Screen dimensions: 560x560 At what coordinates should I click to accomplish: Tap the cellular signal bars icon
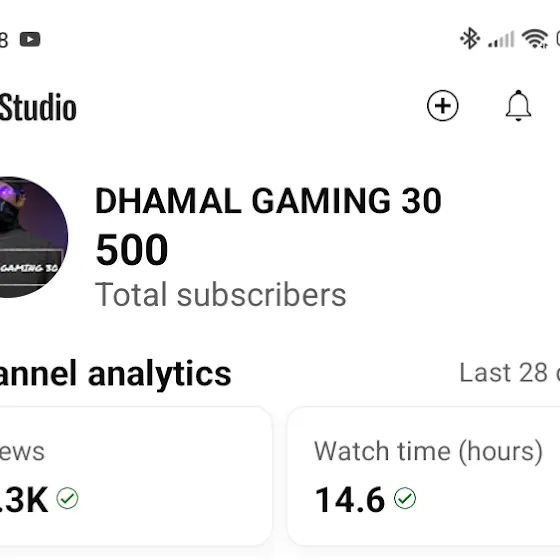[x=501, y=39]
